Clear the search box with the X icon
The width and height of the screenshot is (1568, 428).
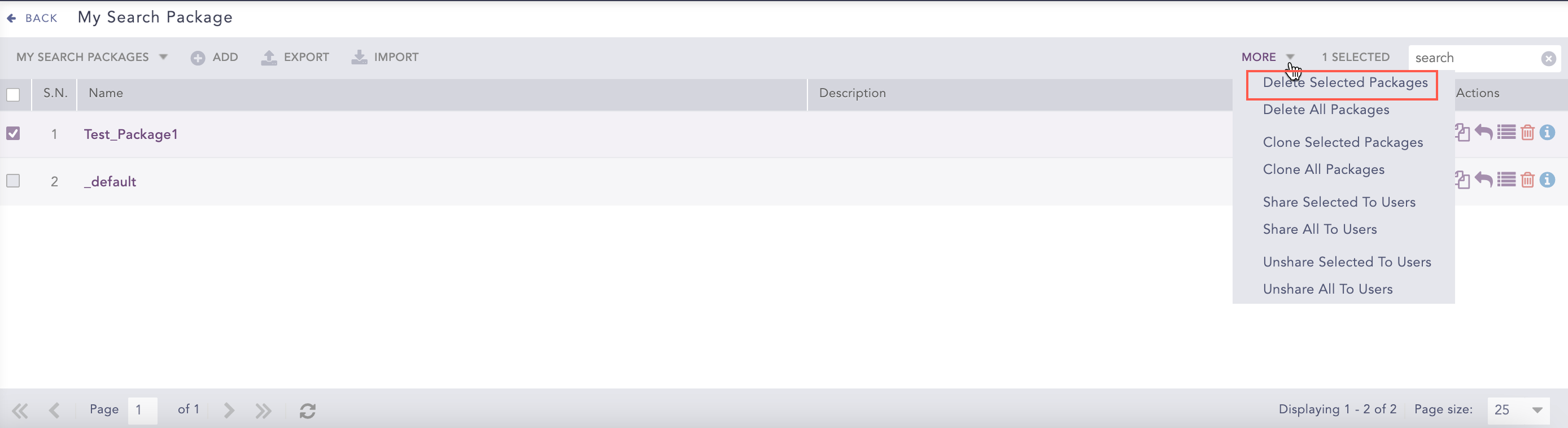(x=1548, y=59)
